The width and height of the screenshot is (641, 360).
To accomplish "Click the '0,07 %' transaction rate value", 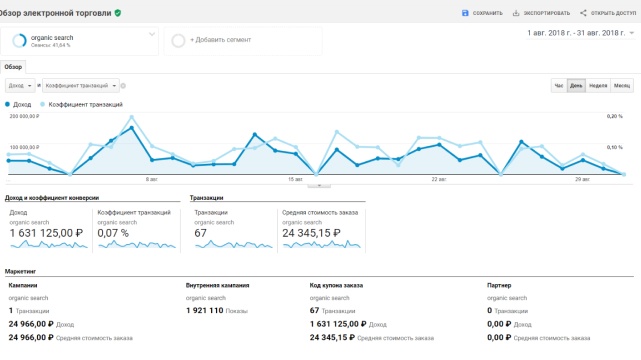I will click(x=113, y=233).
